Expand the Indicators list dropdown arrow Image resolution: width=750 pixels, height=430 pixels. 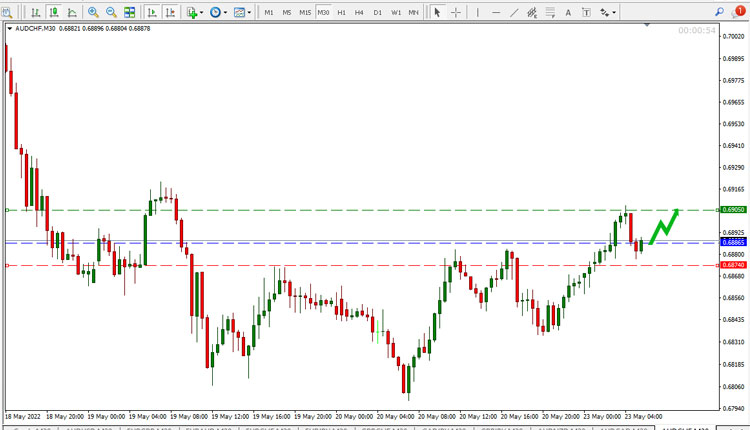201,13
